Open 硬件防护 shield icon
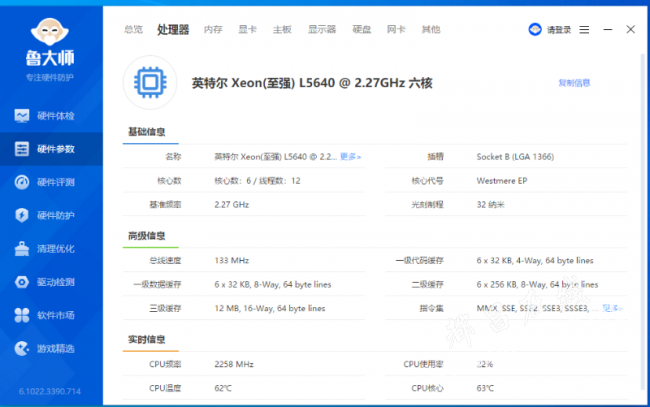The width and height of the screenshot is (650, 407). (22, 215)
